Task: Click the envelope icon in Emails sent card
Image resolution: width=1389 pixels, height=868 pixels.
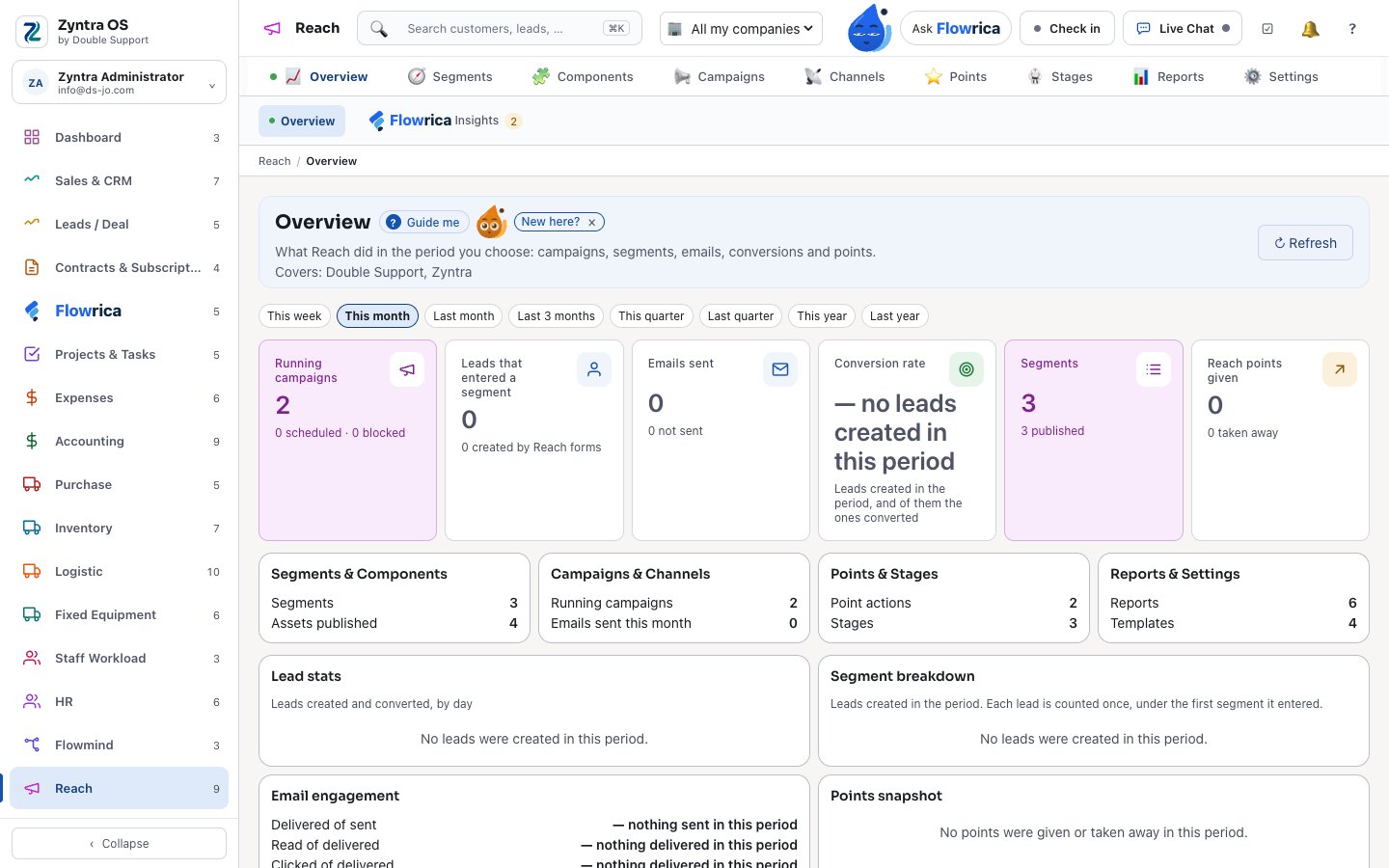Action: 780,369
